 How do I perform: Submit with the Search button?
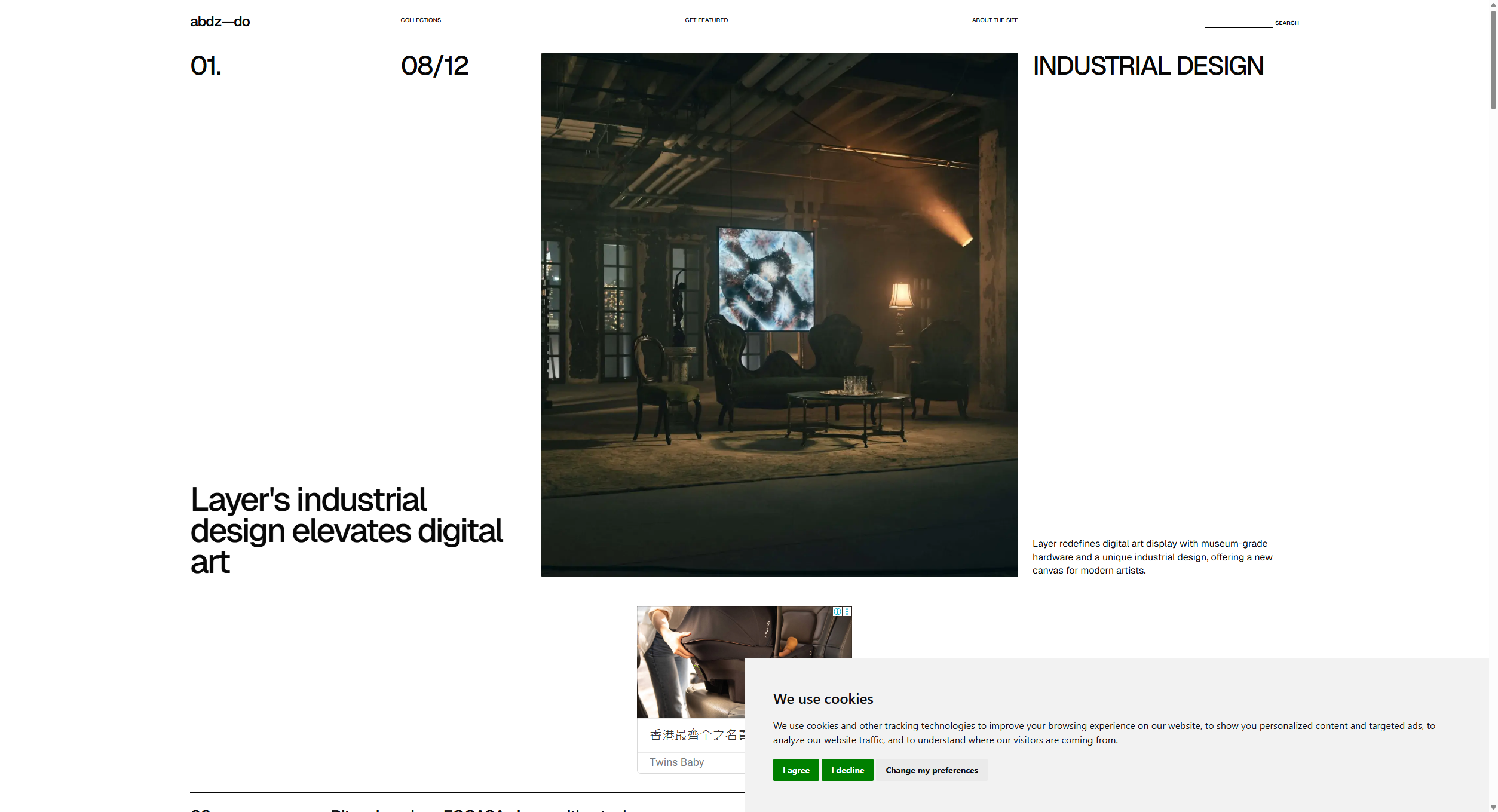1286,23
